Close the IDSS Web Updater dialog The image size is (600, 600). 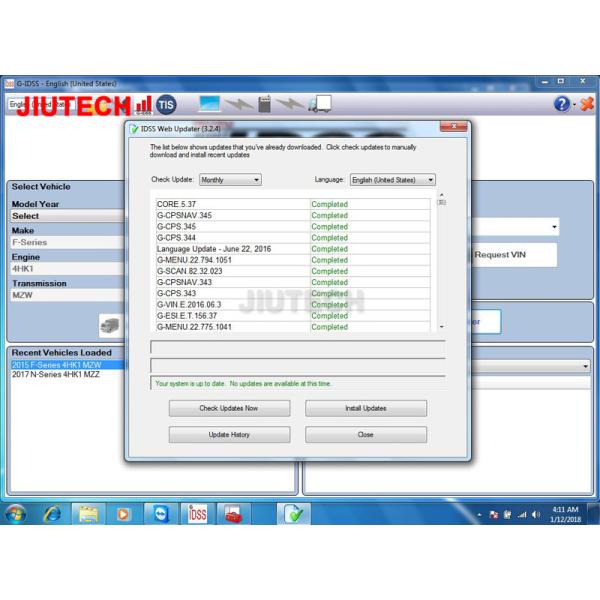coord(453,126)
